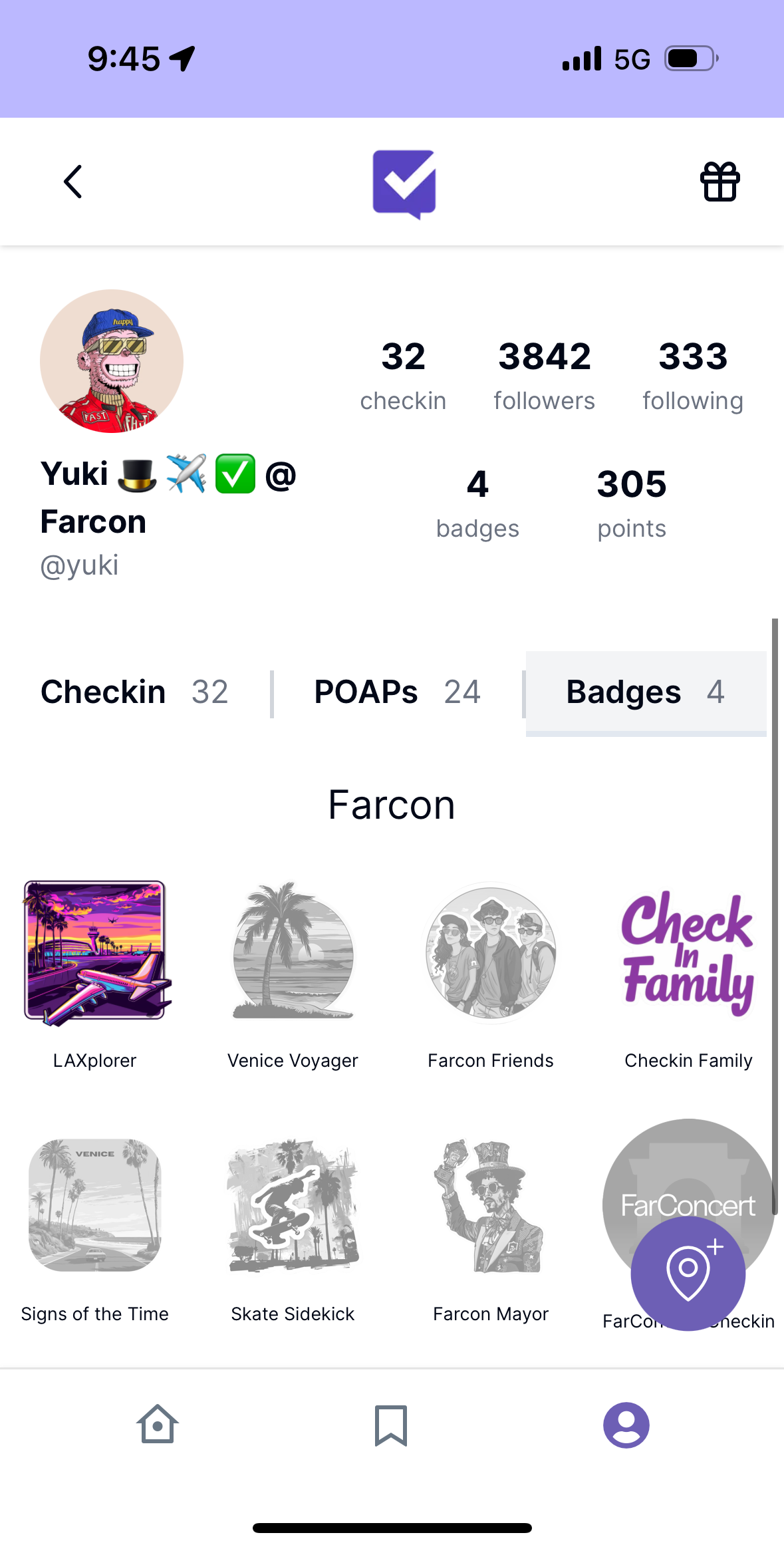Open the LAXplorer badge
The height and width of the screenshot is (1549, 784).
tap(95, 952)
